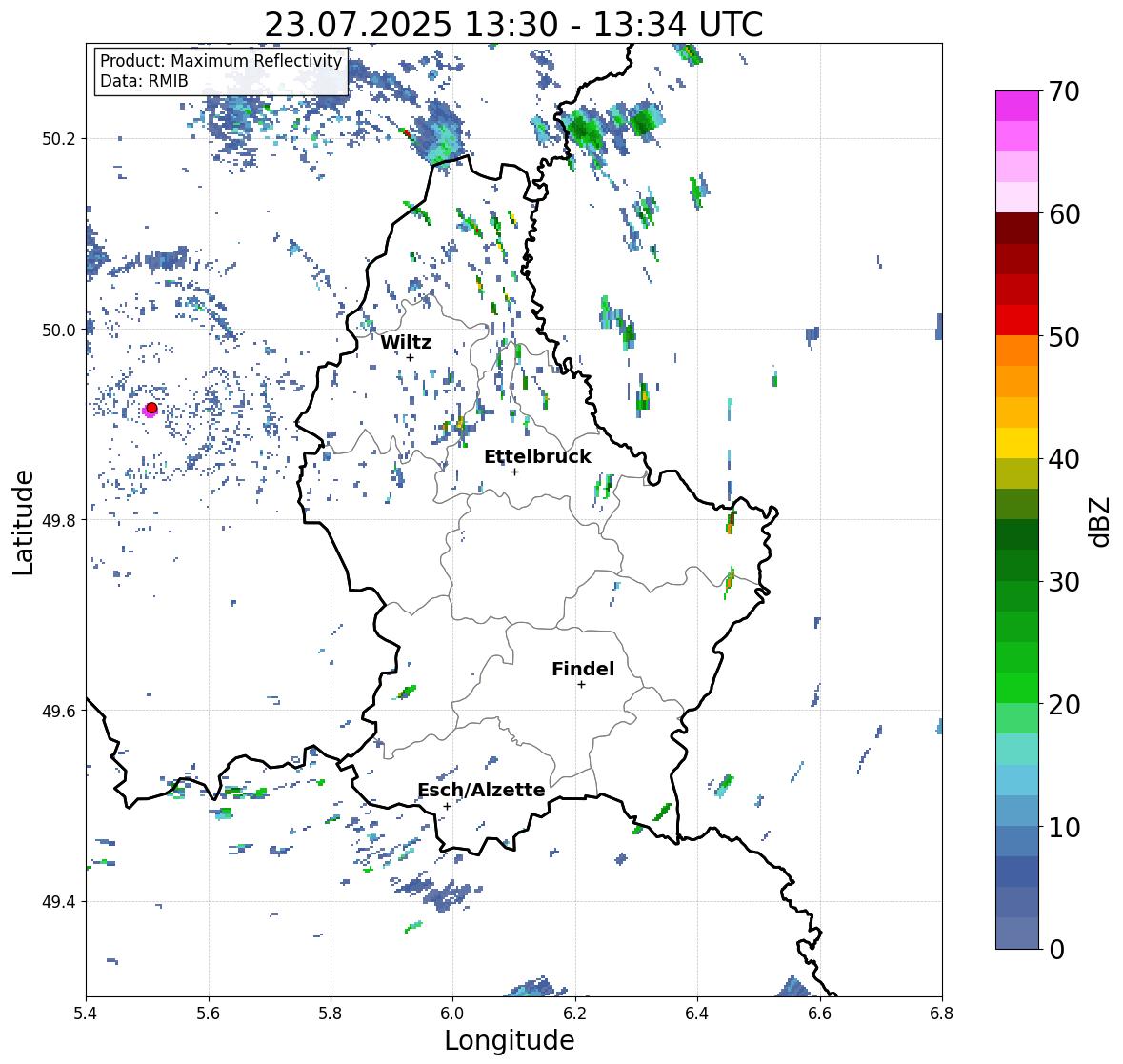Click the 30 tick on colorbar

(1063, 582)
